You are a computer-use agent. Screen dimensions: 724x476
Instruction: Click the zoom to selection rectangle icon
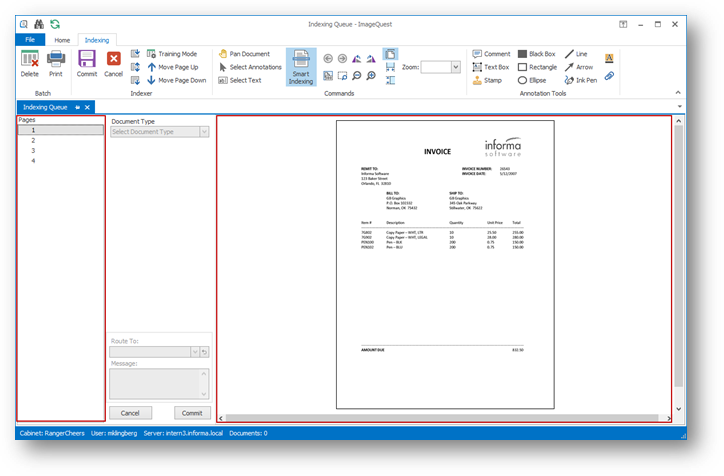pos(342,76)
